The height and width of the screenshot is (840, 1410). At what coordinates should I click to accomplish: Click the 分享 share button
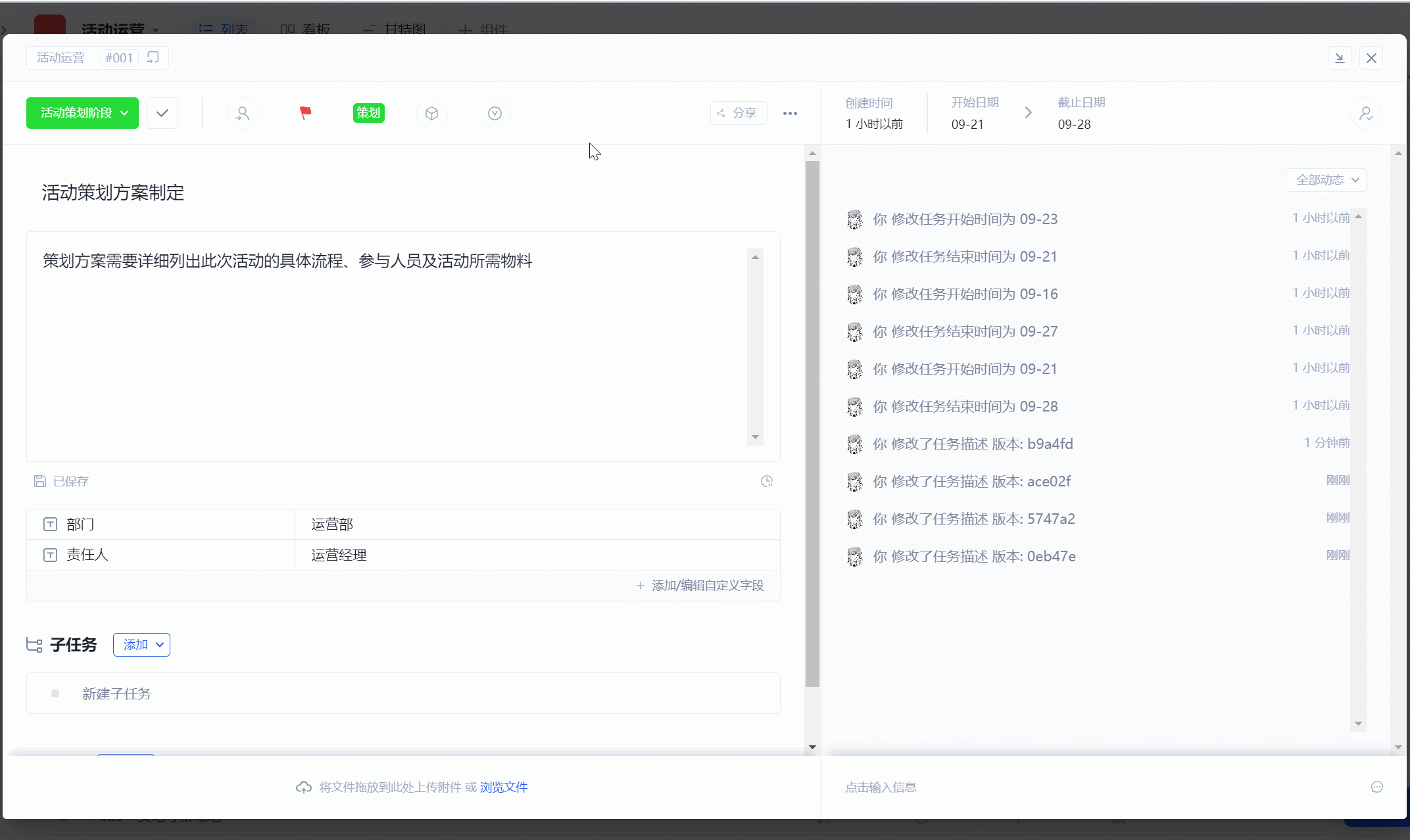coord(738,113)
